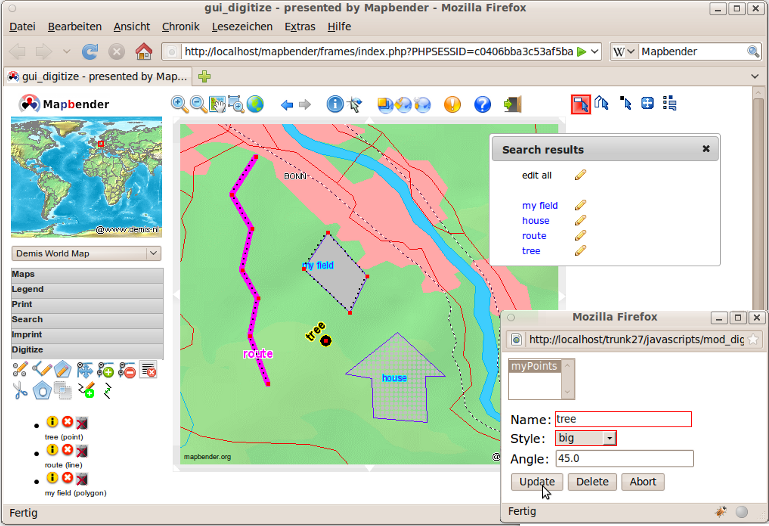Click database delete icon for my field (polygon)
This screenshot has height=526, width=769.
82,478
